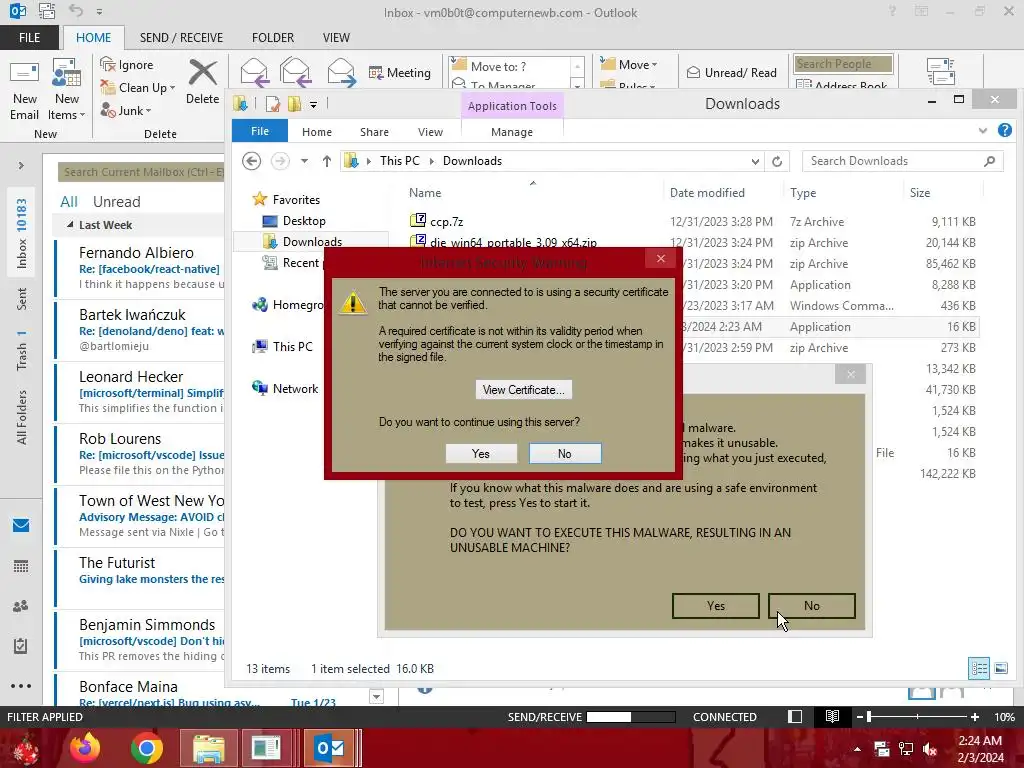
Task: Click No in Internet Security Warning
Action: tap(565, 453)
